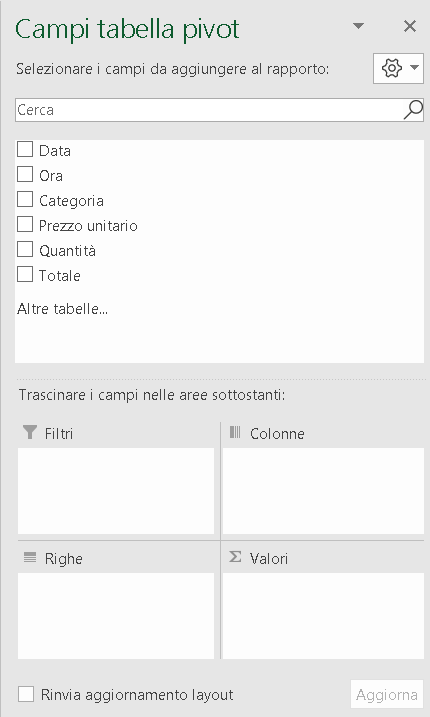This screenshot has width=430, height=717.
Task: Click the empty Valori drop area
Action: pos(323,615)
